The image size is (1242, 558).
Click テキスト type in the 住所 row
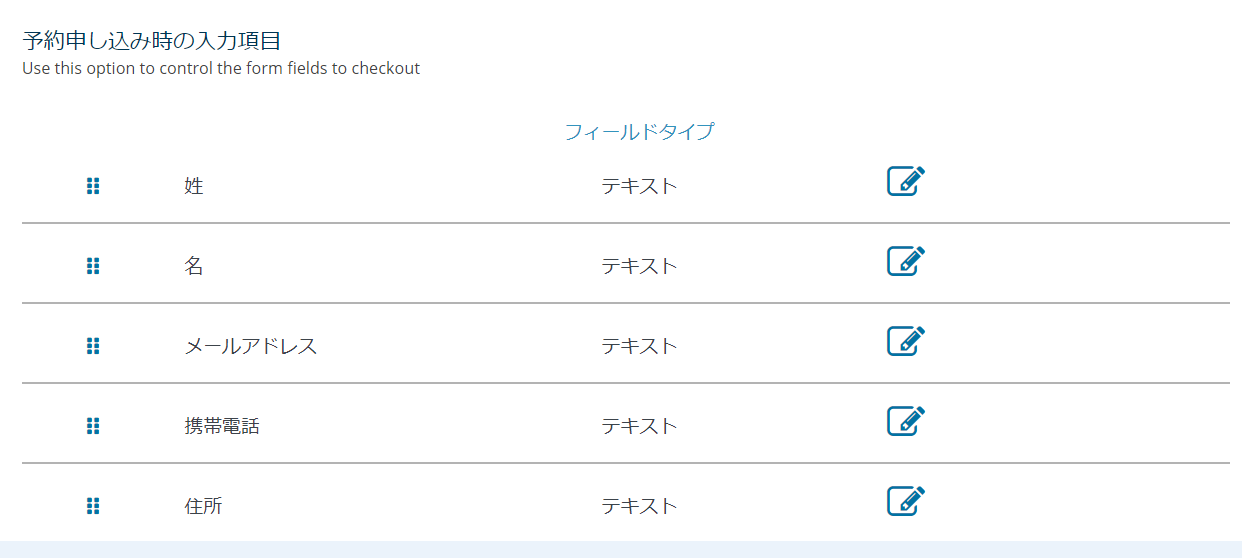point(639,506)
